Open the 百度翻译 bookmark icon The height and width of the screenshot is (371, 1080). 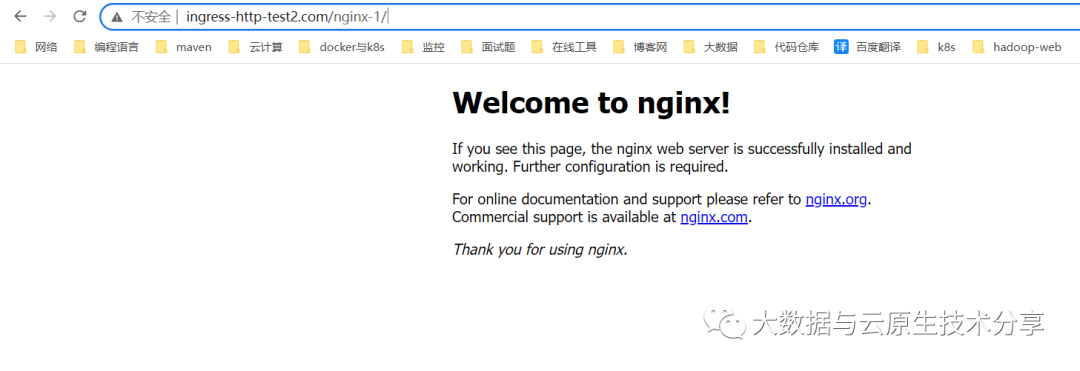841,47
